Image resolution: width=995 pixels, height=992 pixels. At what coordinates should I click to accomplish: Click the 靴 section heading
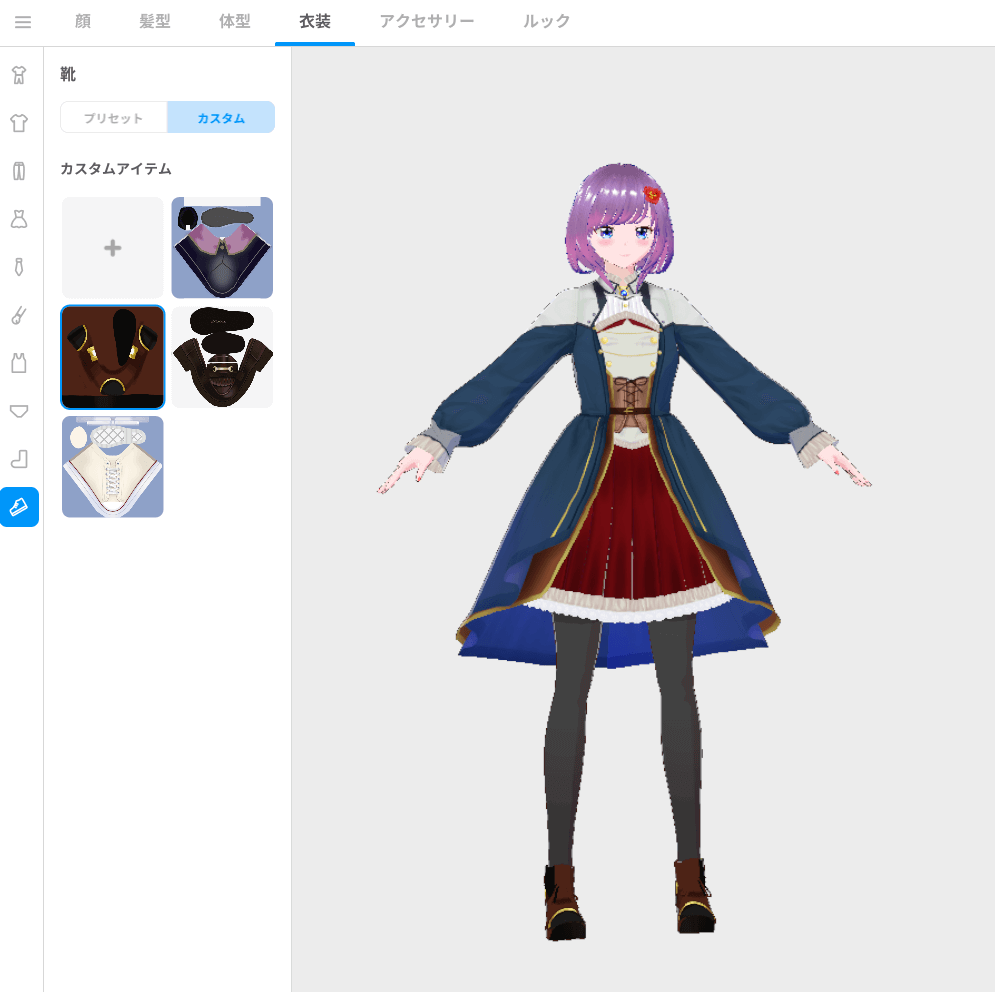point(68,74)
